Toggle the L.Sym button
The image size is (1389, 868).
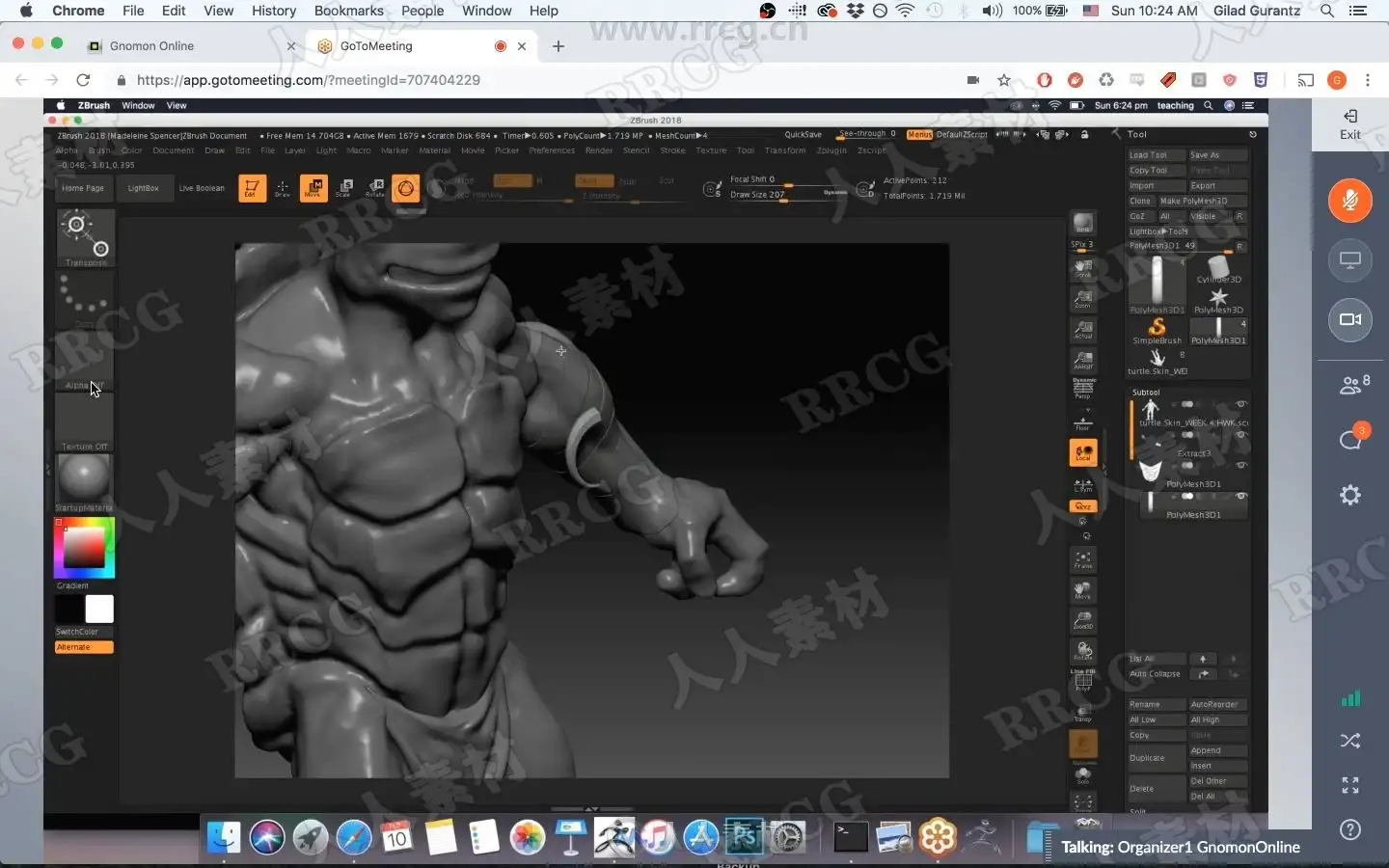click(x=1083, y=484)
